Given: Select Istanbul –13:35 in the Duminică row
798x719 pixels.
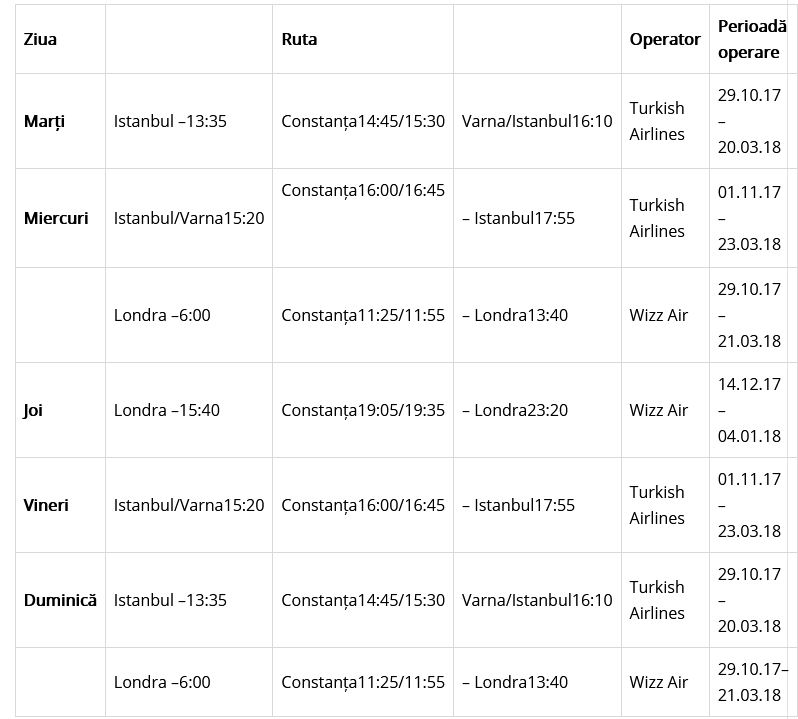Looking at the screenshot, I should click(x=170, y=600).
